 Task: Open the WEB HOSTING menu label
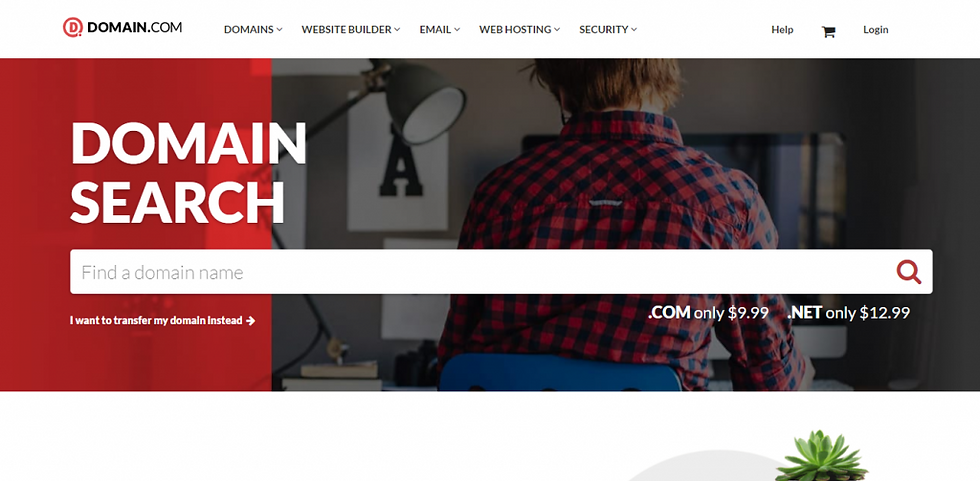pos(515,29)
